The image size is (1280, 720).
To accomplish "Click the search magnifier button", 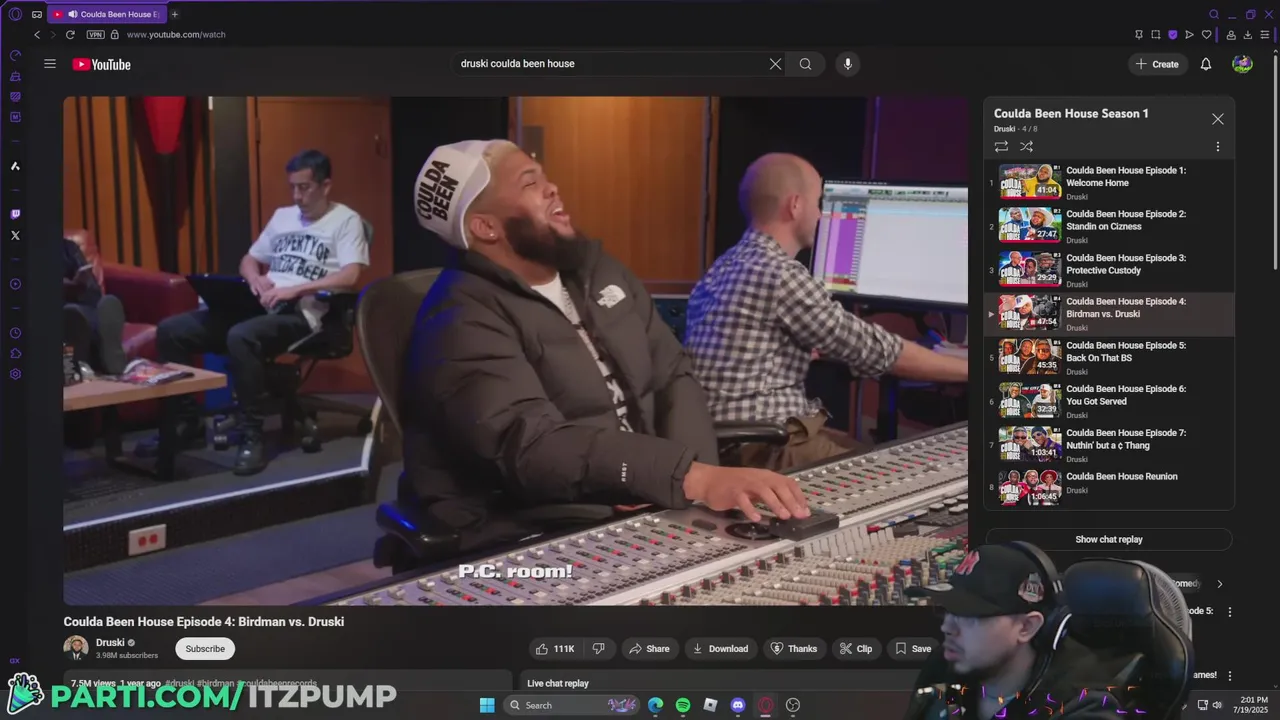I will pos(805,64).
